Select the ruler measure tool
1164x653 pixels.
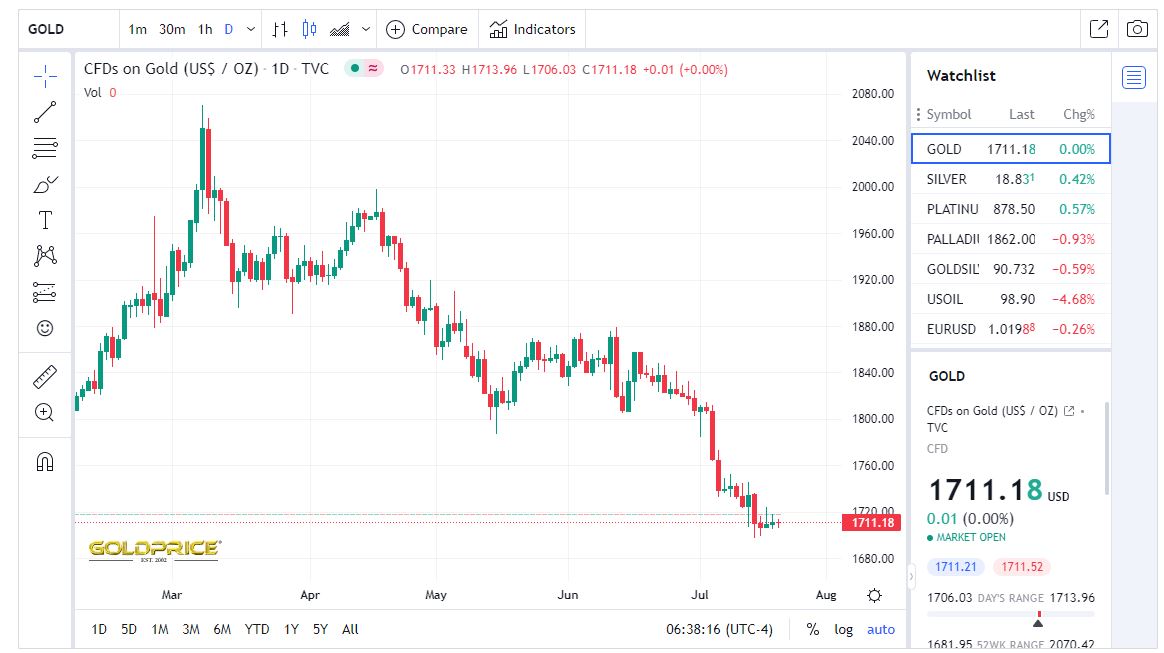pyautogui.click(x=45, y=377)
